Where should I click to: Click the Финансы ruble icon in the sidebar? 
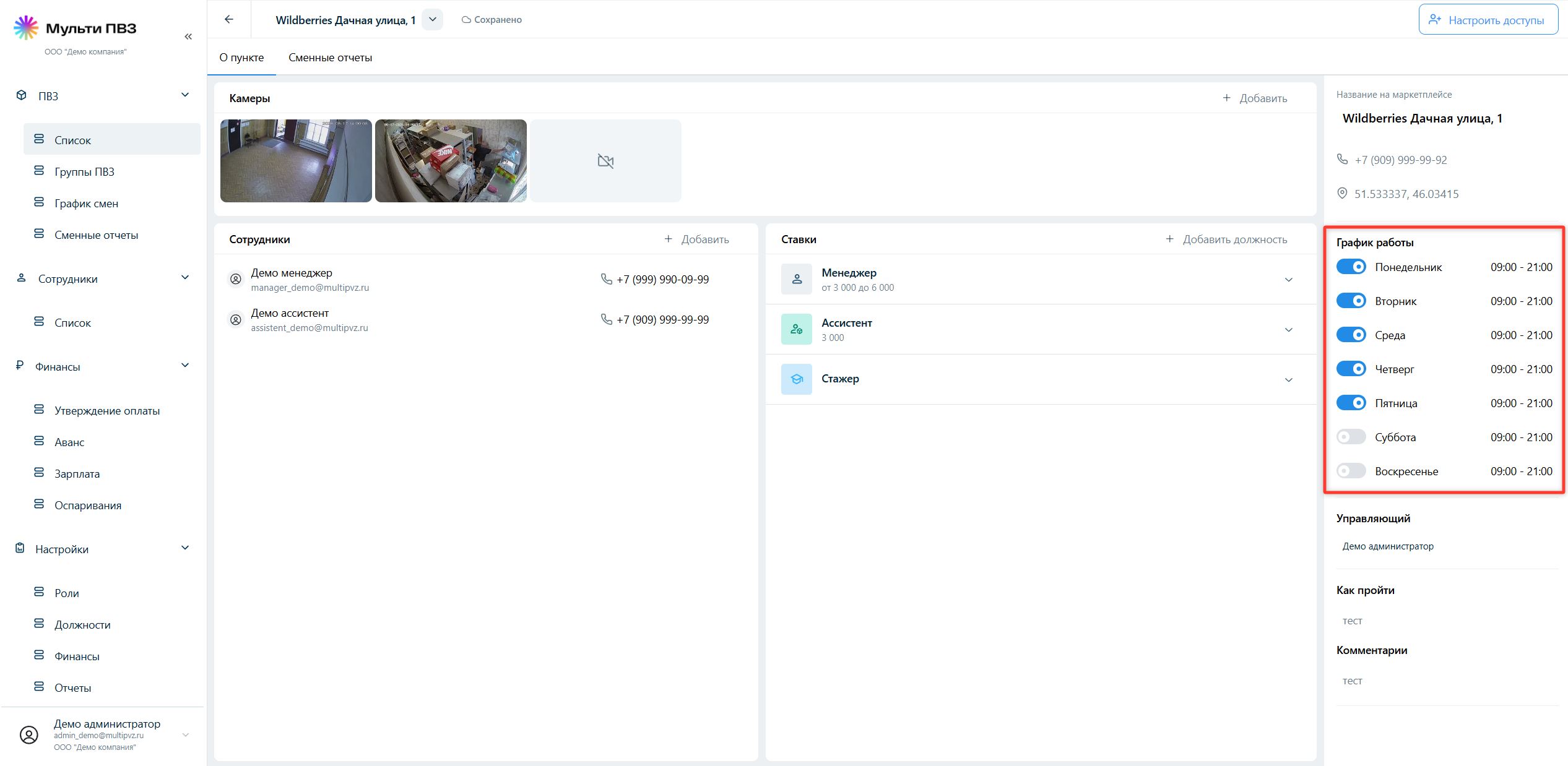pos(20,366)
